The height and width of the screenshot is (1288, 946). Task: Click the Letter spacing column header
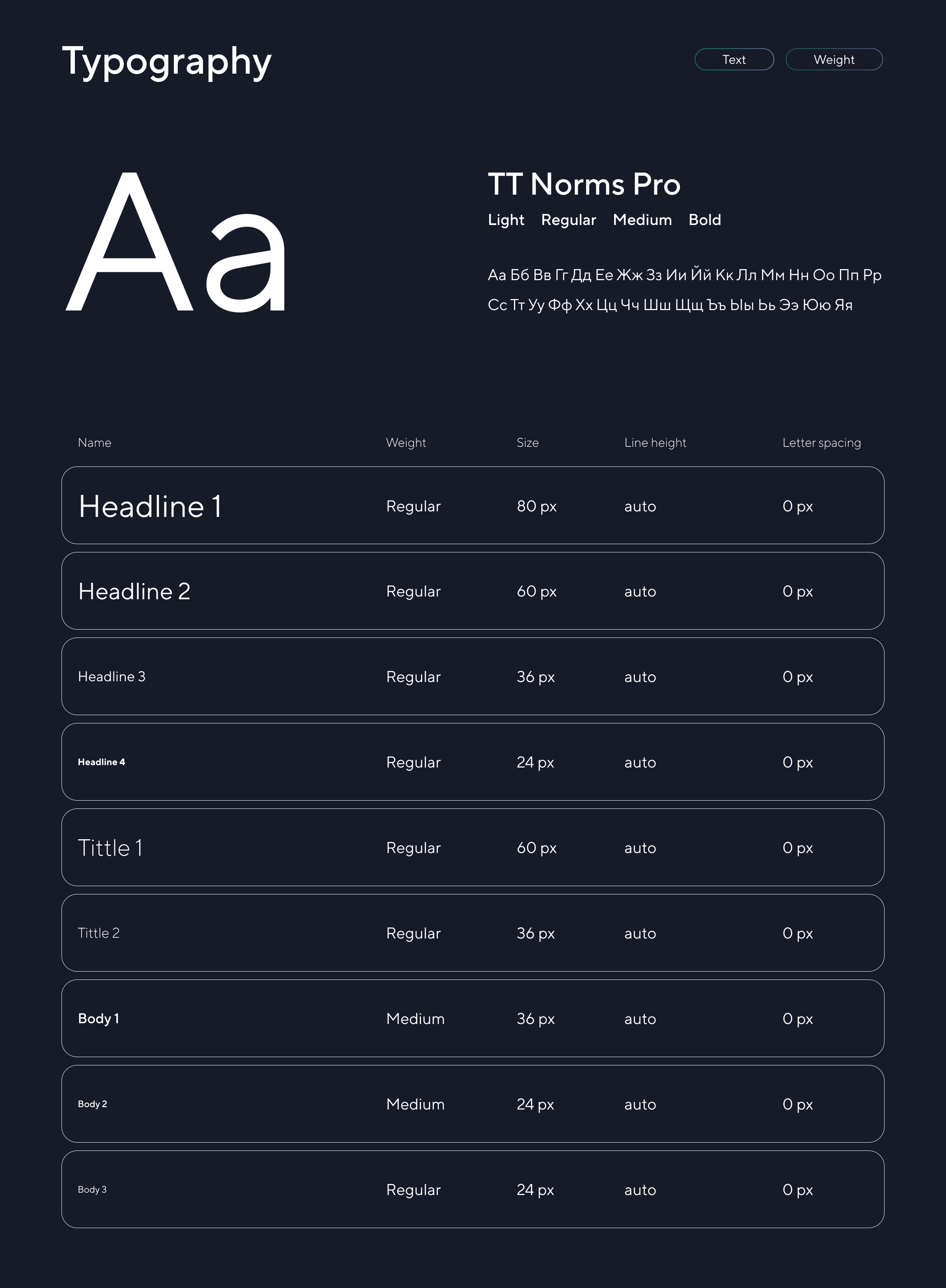click(x=821, y=442)
